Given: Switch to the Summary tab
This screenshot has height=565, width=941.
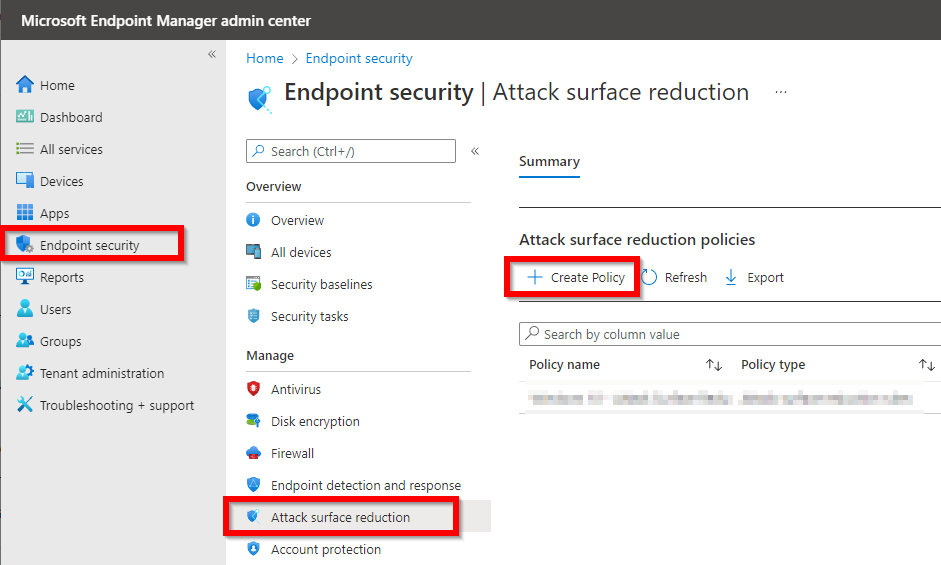Looking at the screenshot, I should pos(549,162).
